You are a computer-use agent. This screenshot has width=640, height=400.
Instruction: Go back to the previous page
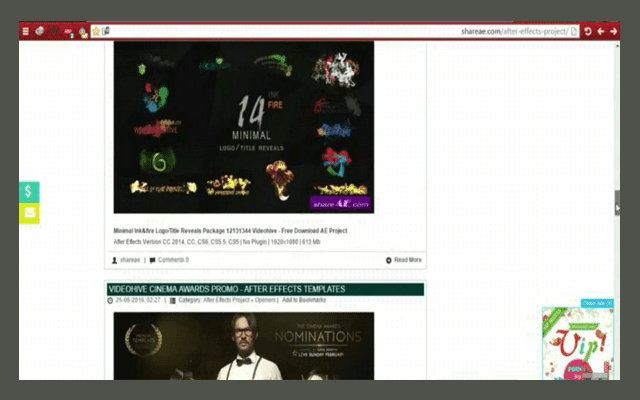[x=601, y=31]
